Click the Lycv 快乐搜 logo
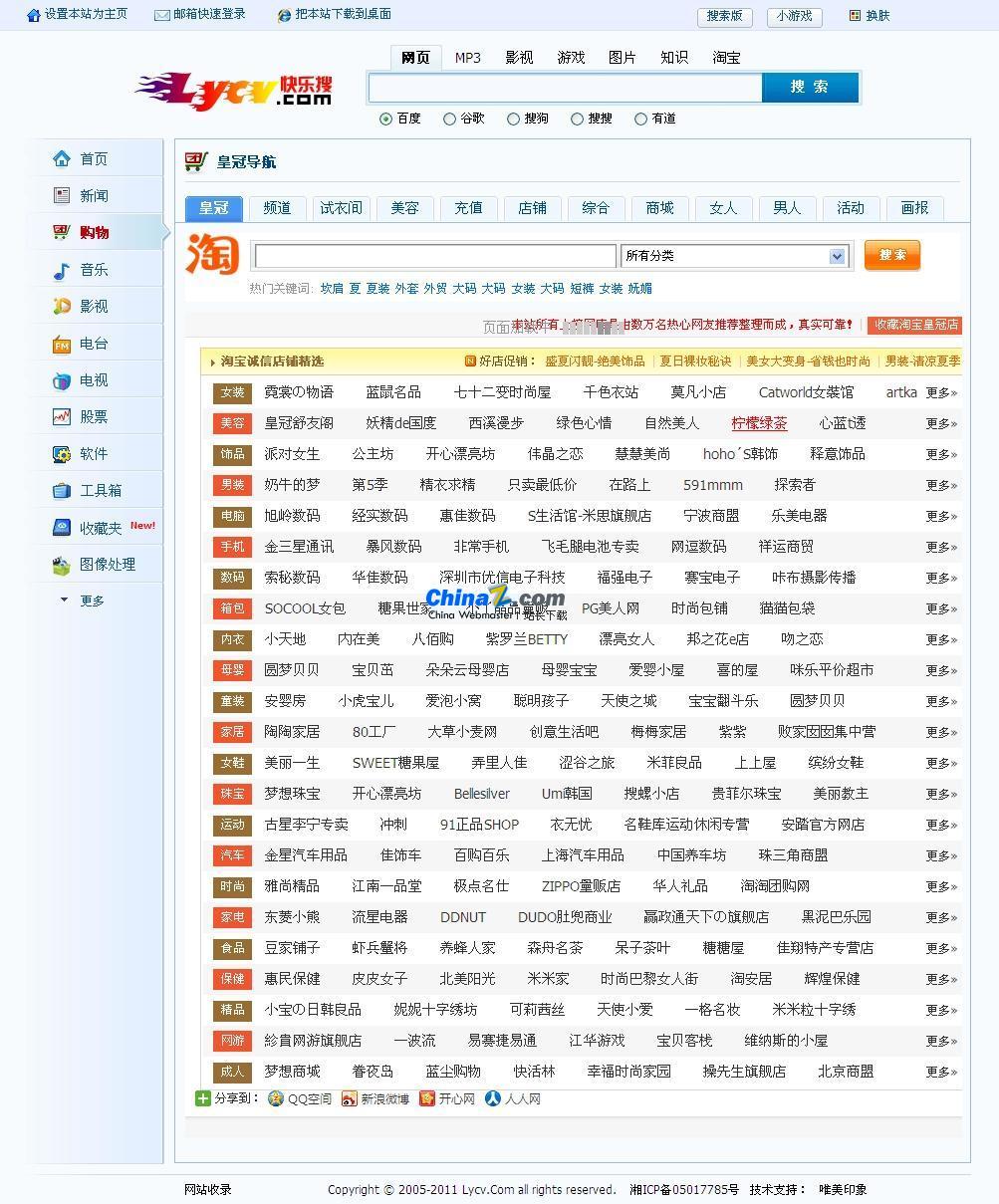This screenshot has width=999, height=1204. (234, 90)
